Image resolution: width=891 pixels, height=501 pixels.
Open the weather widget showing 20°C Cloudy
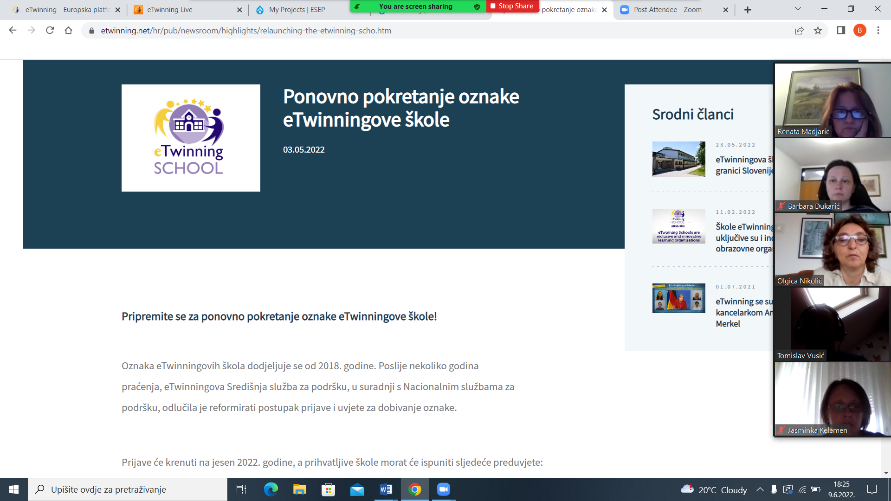tap(714, 489)
